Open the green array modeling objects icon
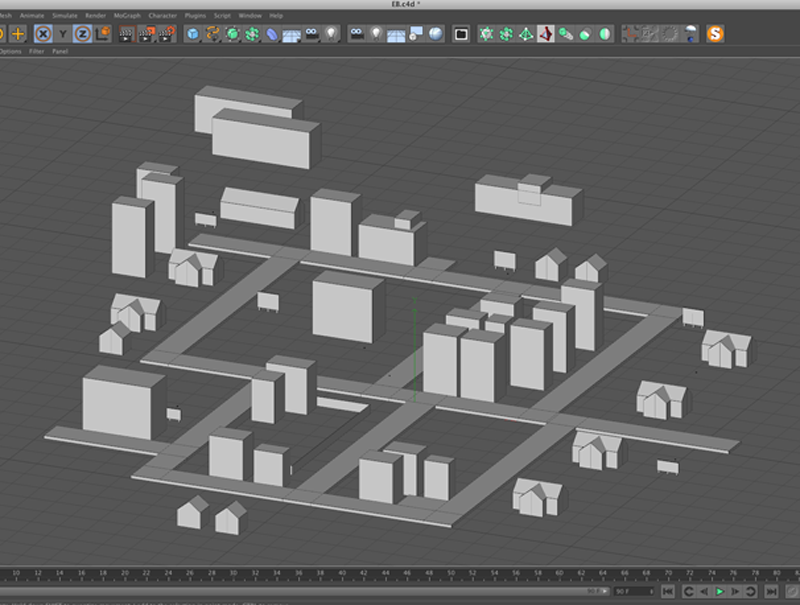 [252, 34]
